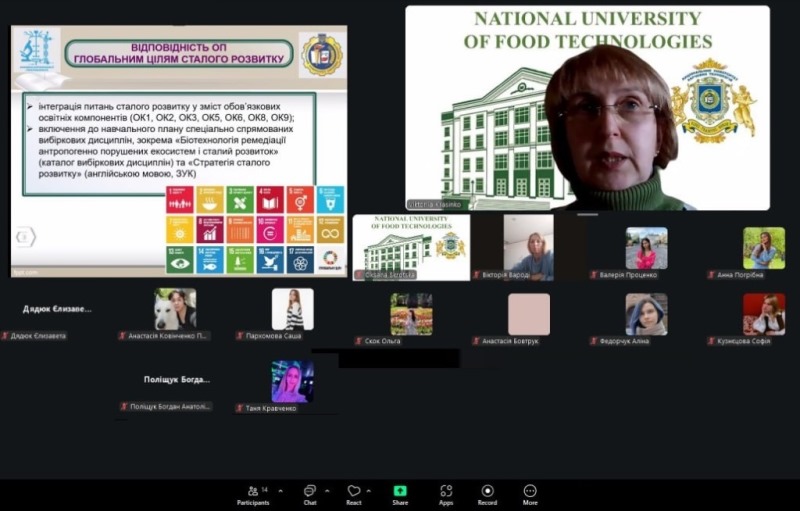Click muted mic icon beside Валерія Проценко
Viewport: 800px width, 511px height.
coord(594,275)
